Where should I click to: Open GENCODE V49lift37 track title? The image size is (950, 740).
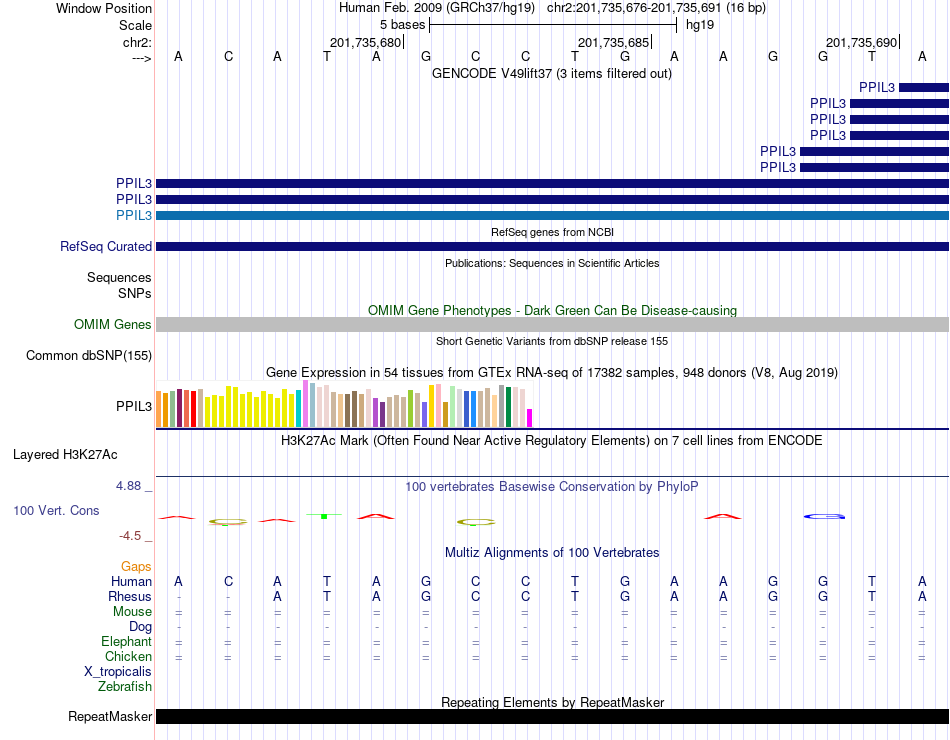(551, 73)
